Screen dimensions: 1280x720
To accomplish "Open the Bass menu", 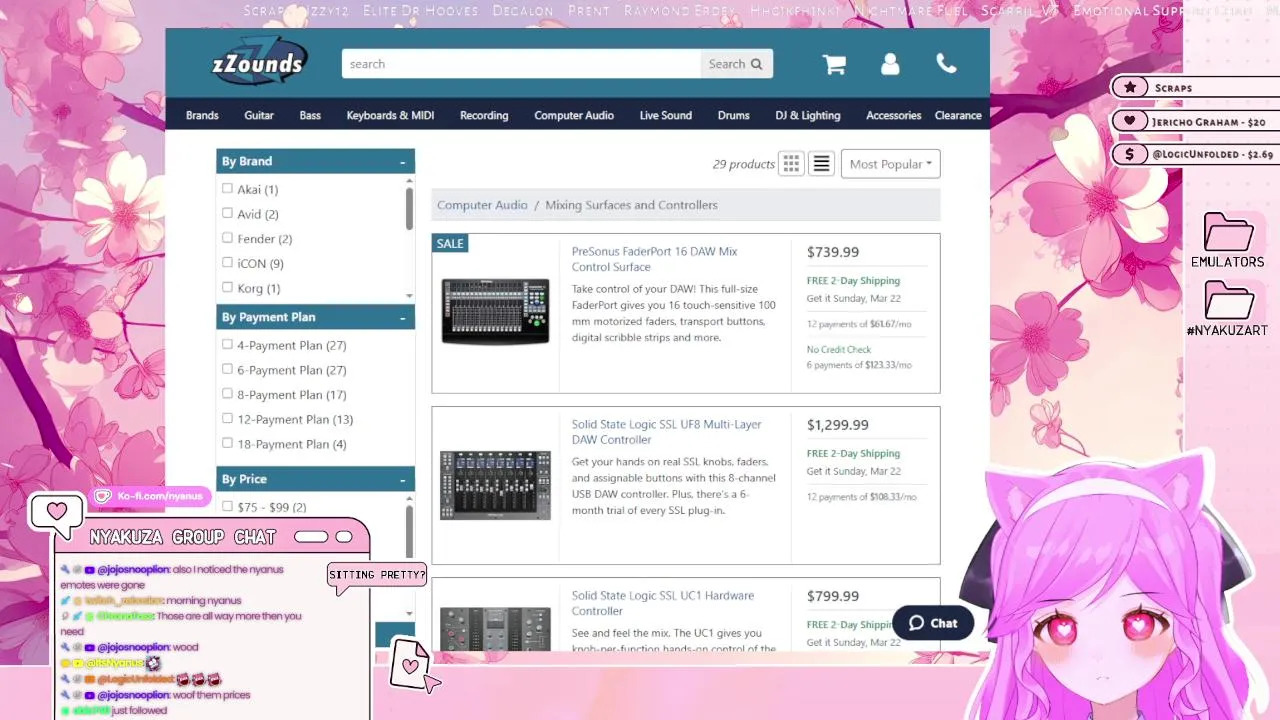I will pyautogui.click(x=310, y=115).
